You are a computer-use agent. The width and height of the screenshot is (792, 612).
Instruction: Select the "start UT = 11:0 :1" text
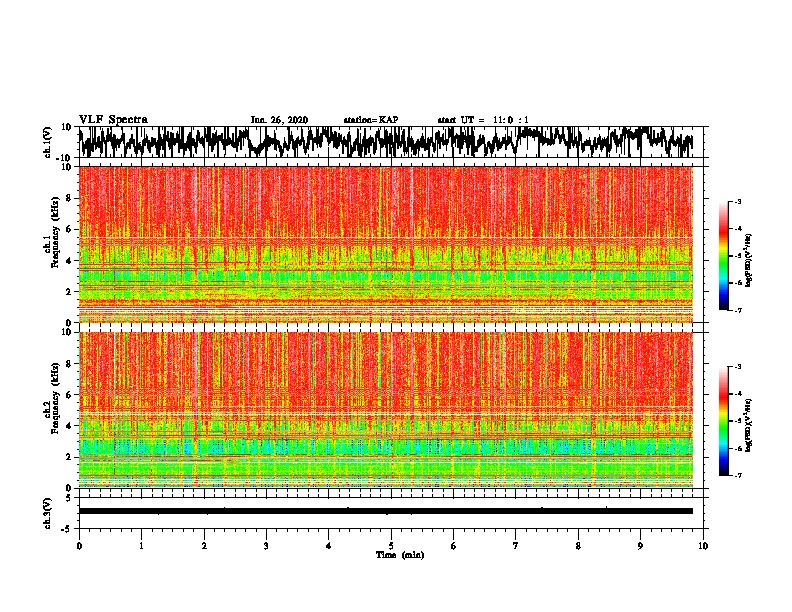pyautogui.click(x=483, y=120)
